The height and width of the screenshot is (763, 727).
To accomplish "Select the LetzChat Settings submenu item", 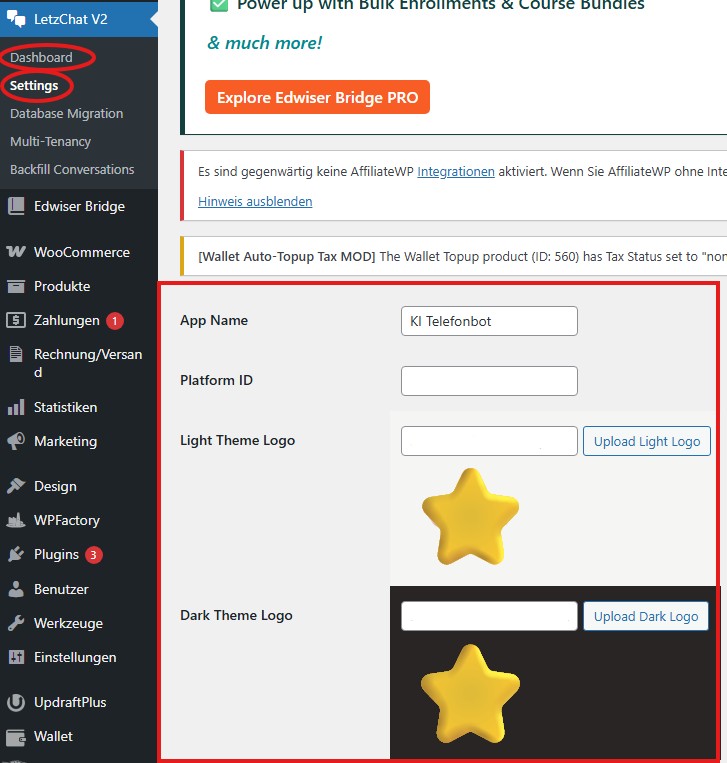I will pos(34,86).
